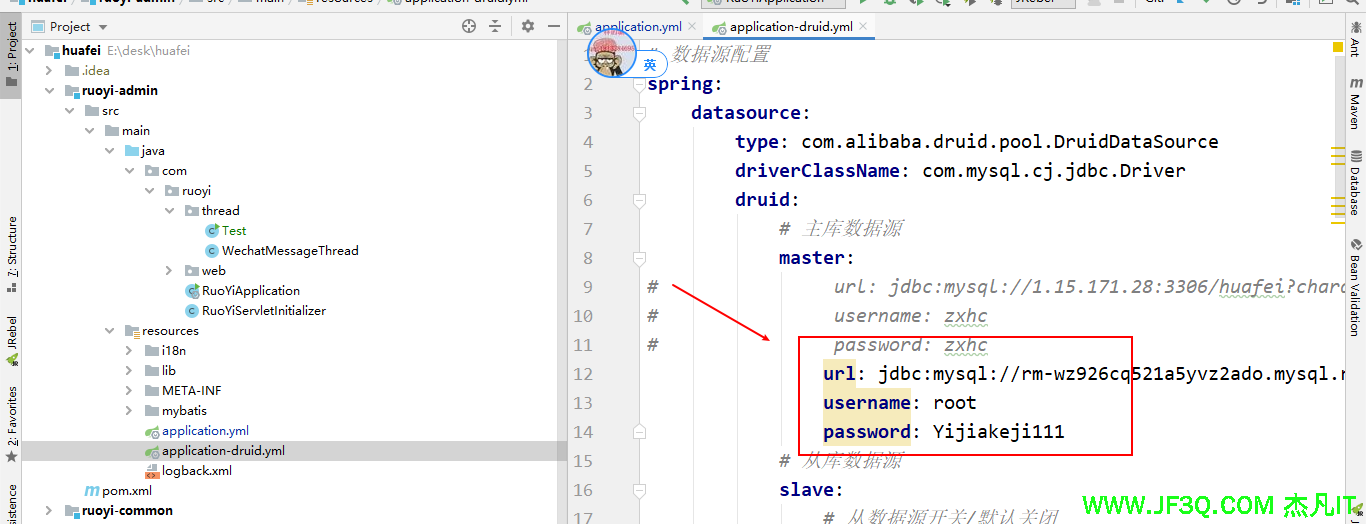Click the locate/scroll-from-source target icon
The width and height of the screenshot is (1366, 524).
click(469, 27)
